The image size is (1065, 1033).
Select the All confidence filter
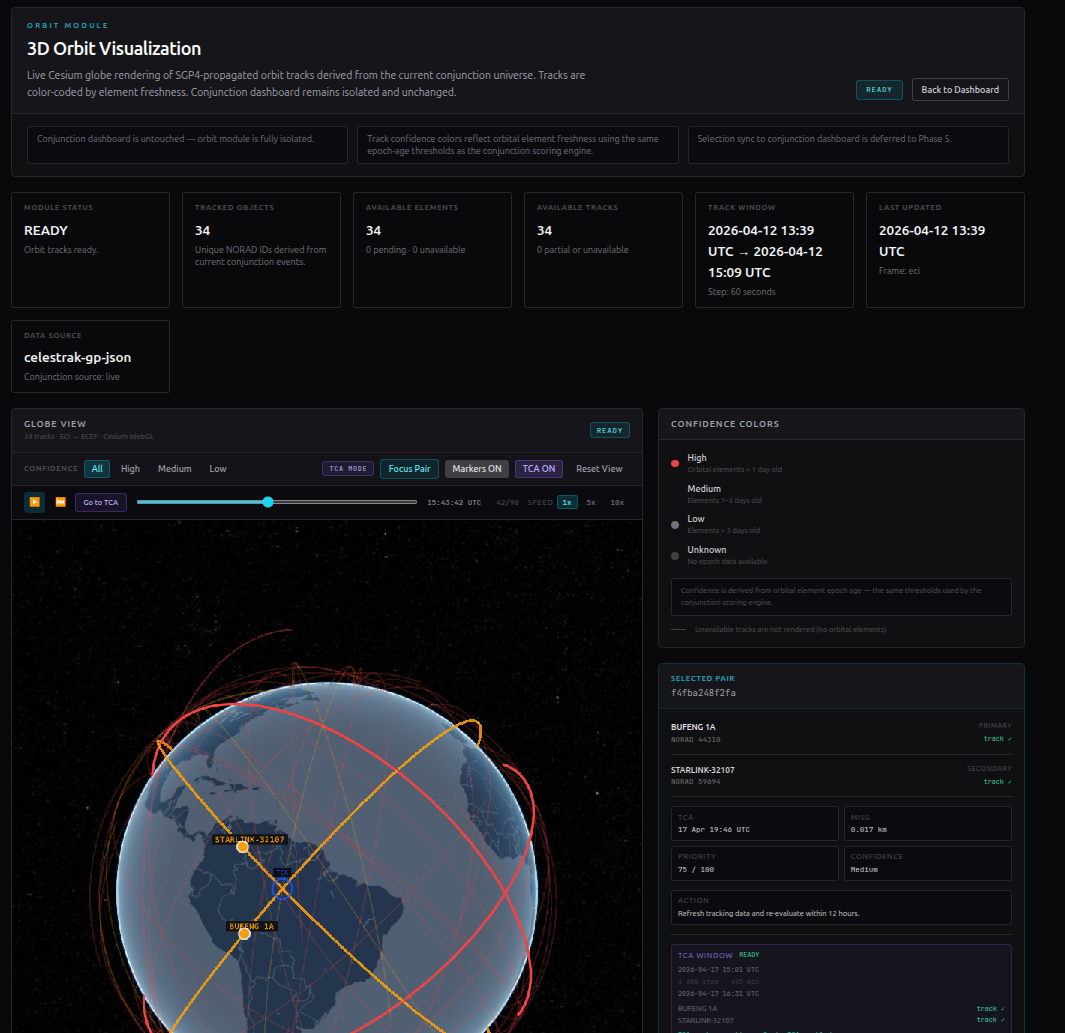97,469
